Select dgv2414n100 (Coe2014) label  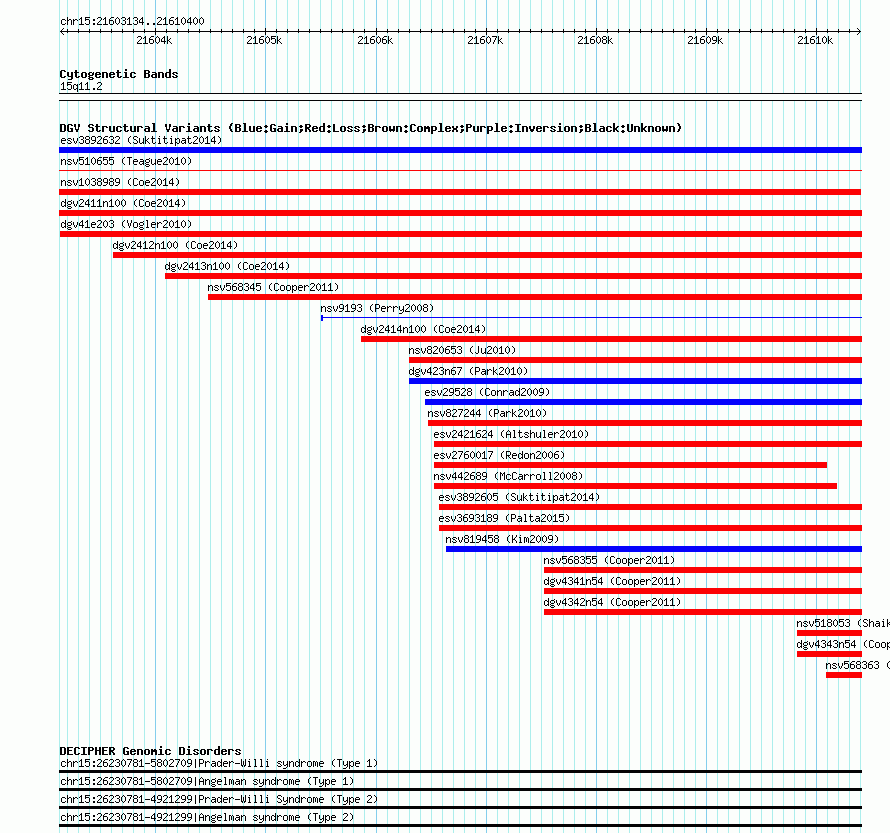pyautogui.click(x=423, y=329)
